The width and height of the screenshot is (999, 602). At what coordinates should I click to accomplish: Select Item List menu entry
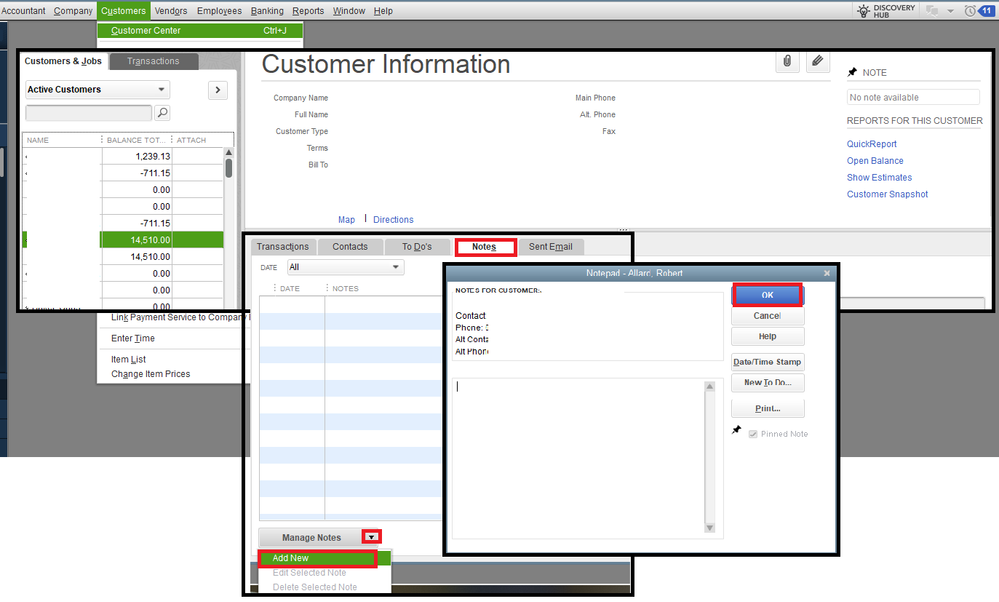tap(128, 359)
